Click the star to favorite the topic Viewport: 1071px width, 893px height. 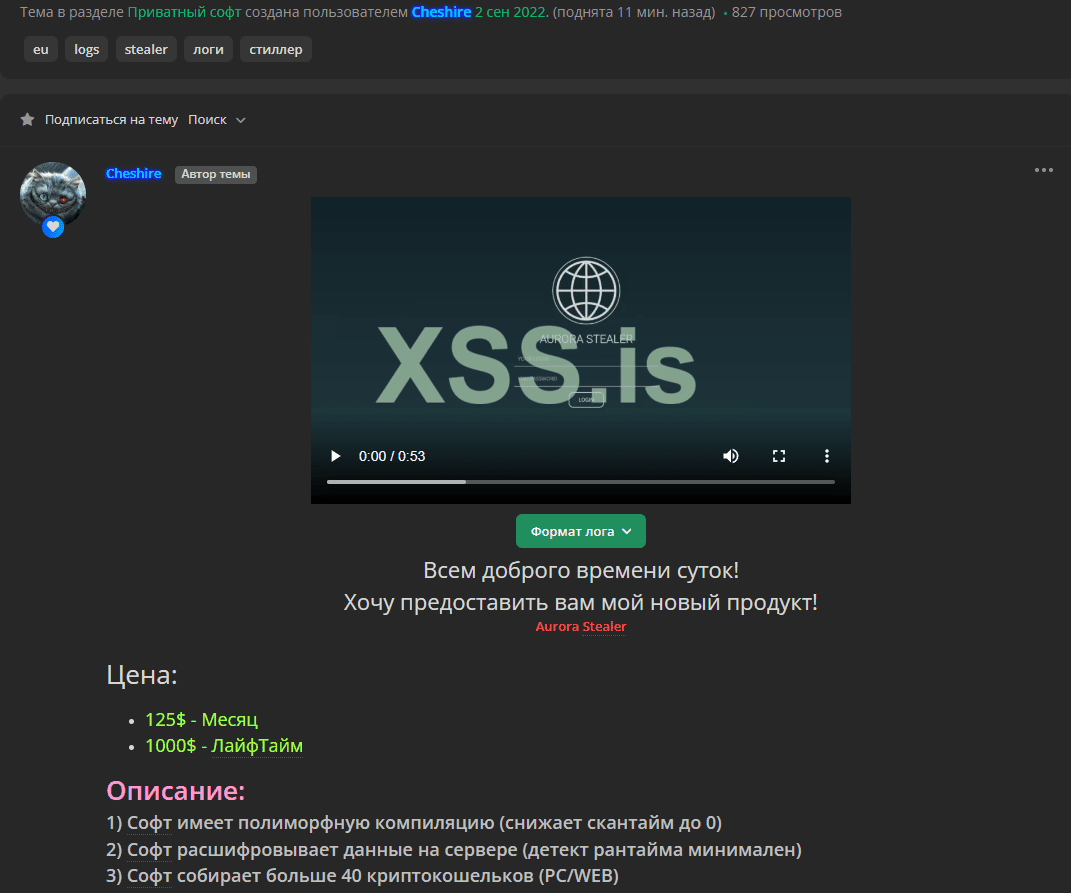coord(28,119)
